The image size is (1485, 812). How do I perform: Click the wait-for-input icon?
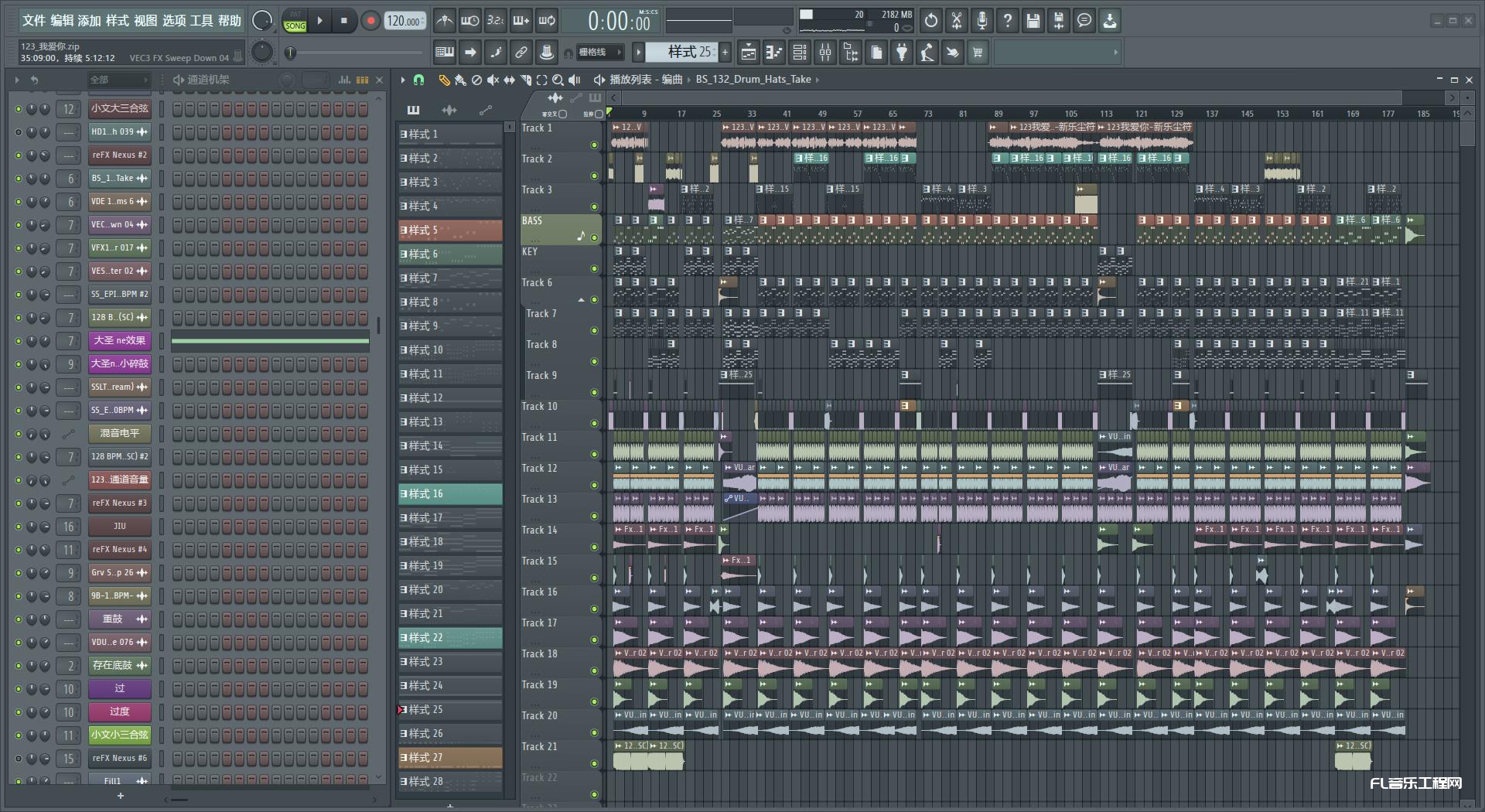[x=469, y=21]
